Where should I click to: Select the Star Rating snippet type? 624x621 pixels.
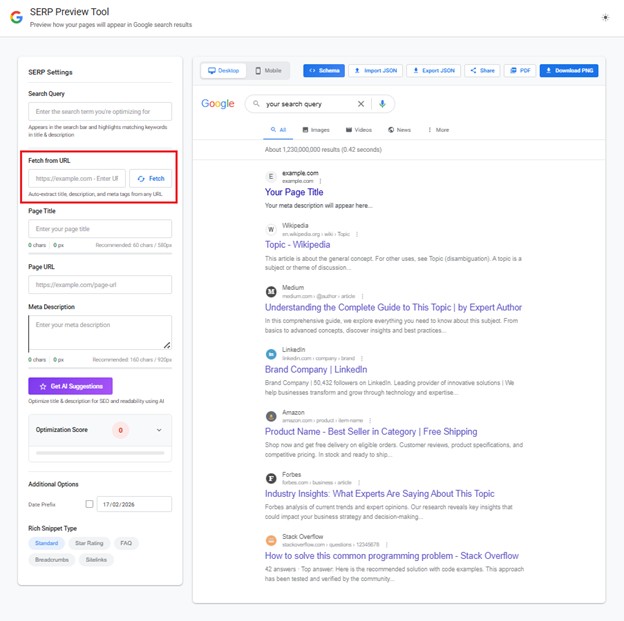coord(88,543)
